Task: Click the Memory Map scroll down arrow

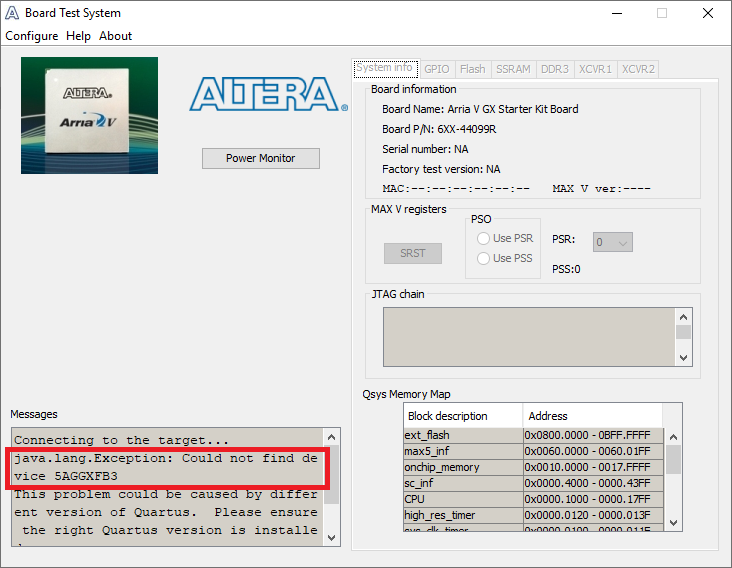Action: tap(673, 523)
